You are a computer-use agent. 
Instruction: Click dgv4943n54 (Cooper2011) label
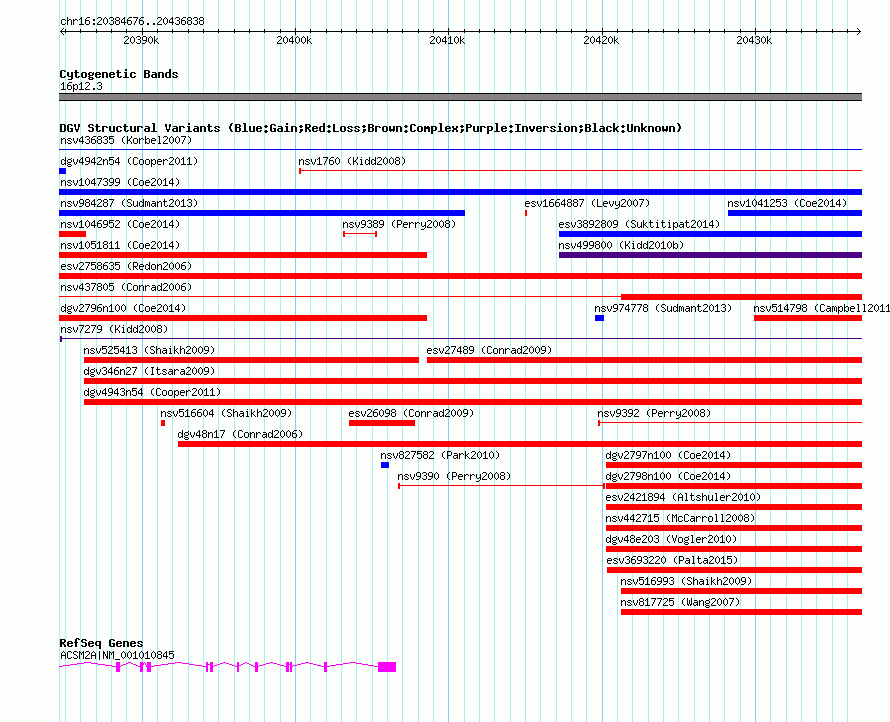[152, 392]
